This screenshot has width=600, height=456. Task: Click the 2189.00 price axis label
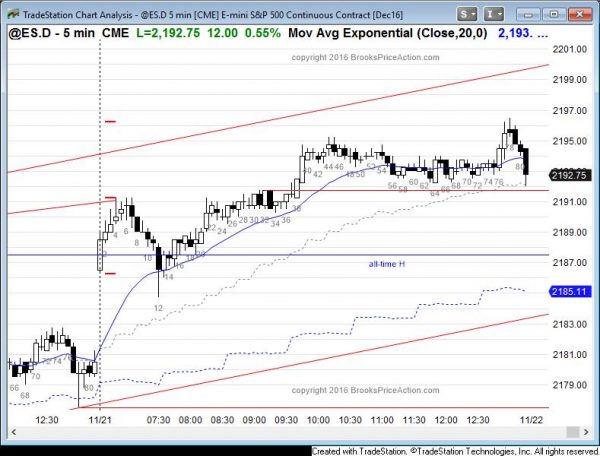(x=569, y=232)
